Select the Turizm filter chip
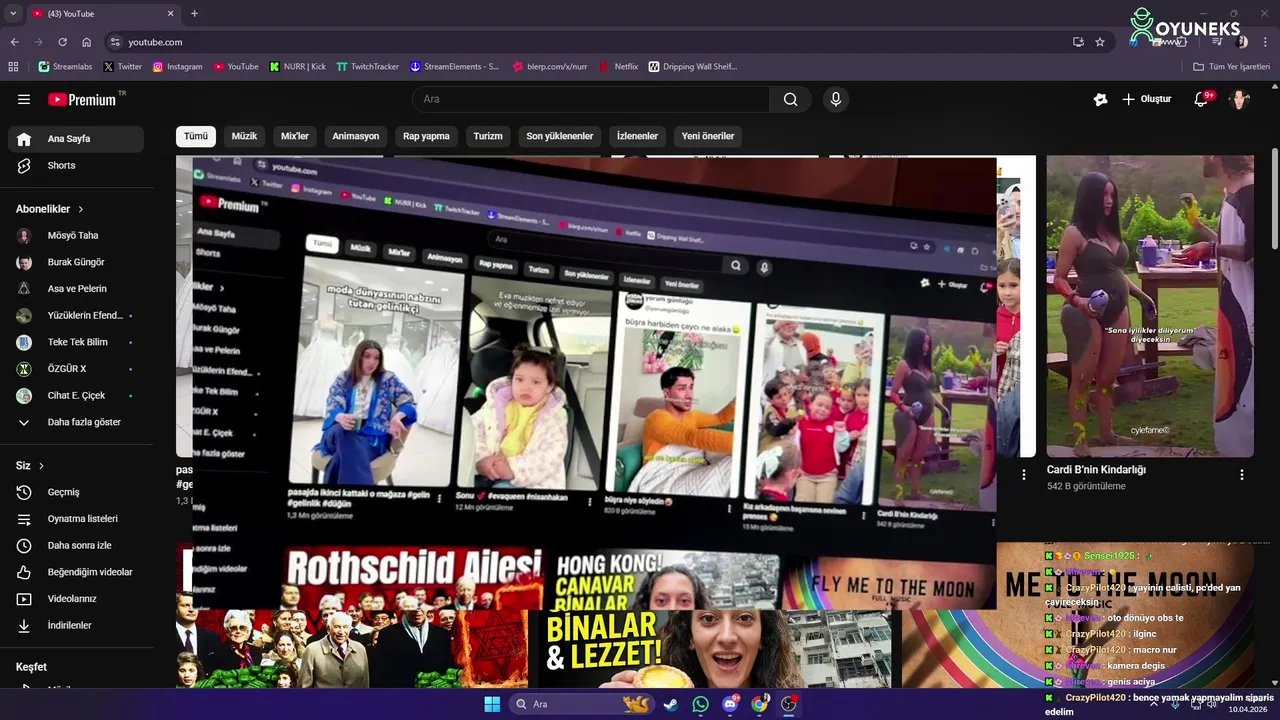Image resolution: width=1280 pixels, height=720 pixels. point(488,136)
